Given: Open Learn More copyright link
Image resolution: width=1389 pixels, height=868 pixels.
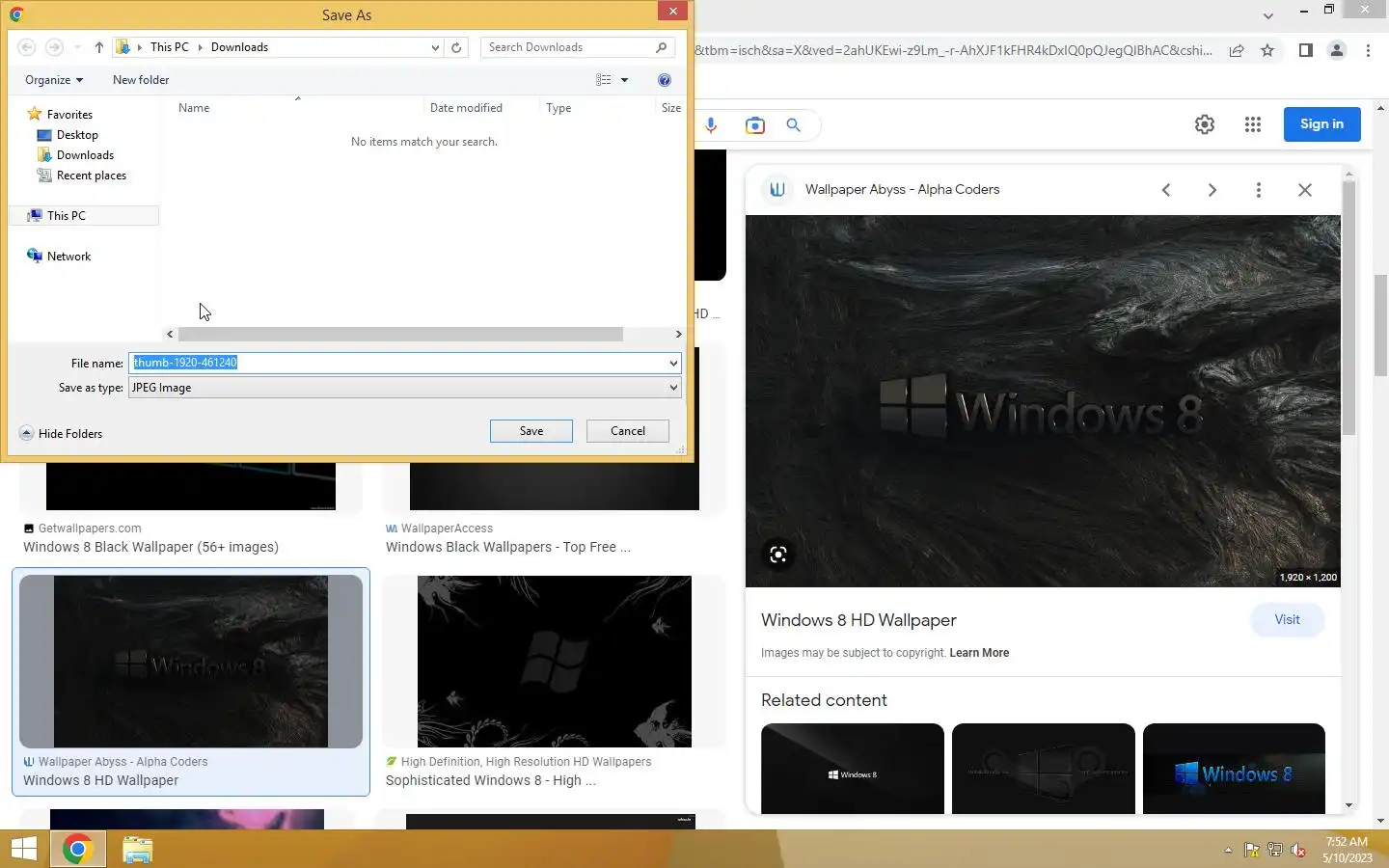Looking at the screenshot, I should pyautogui.click(x=979, y=653).
